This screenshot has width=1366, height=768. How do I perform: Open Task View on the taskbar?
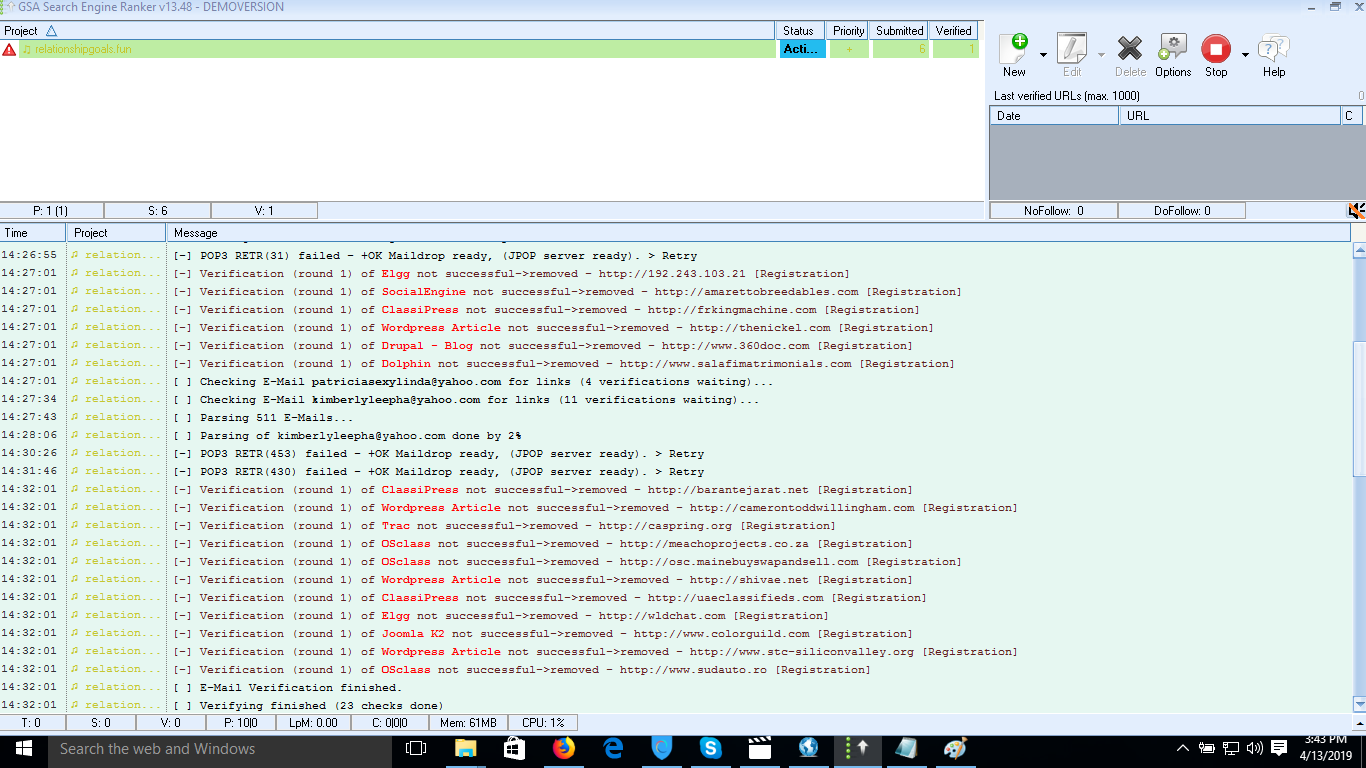pos(416,748)
